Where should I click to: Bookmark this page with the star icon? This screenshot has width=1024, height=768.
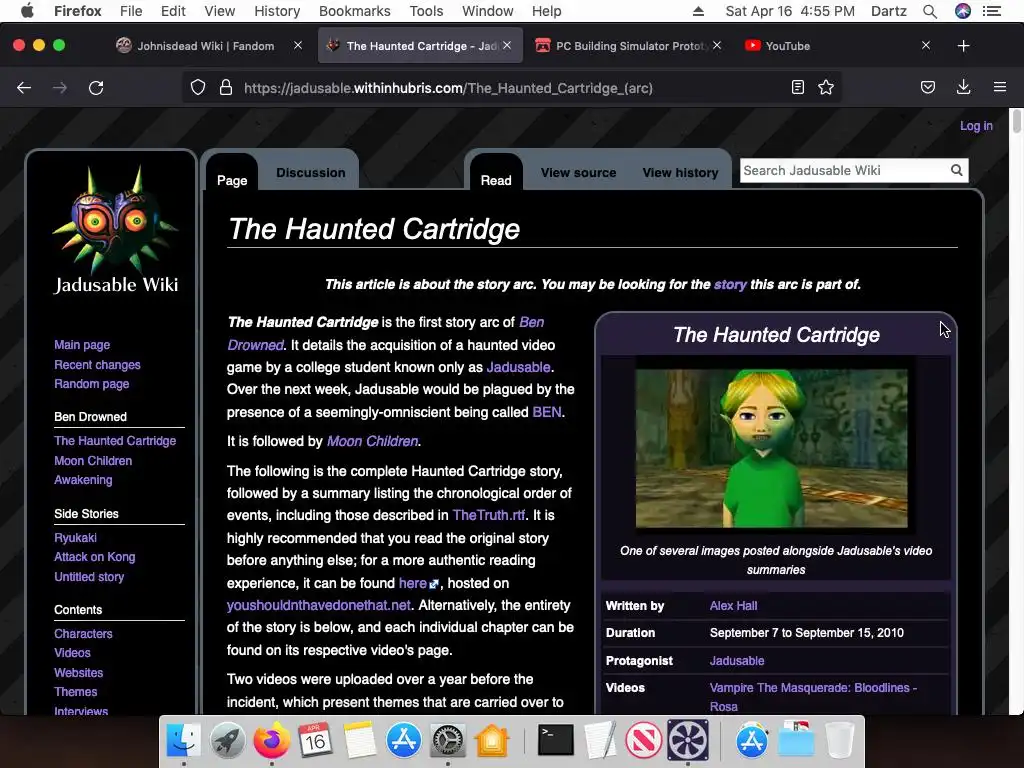pos(826,88)
